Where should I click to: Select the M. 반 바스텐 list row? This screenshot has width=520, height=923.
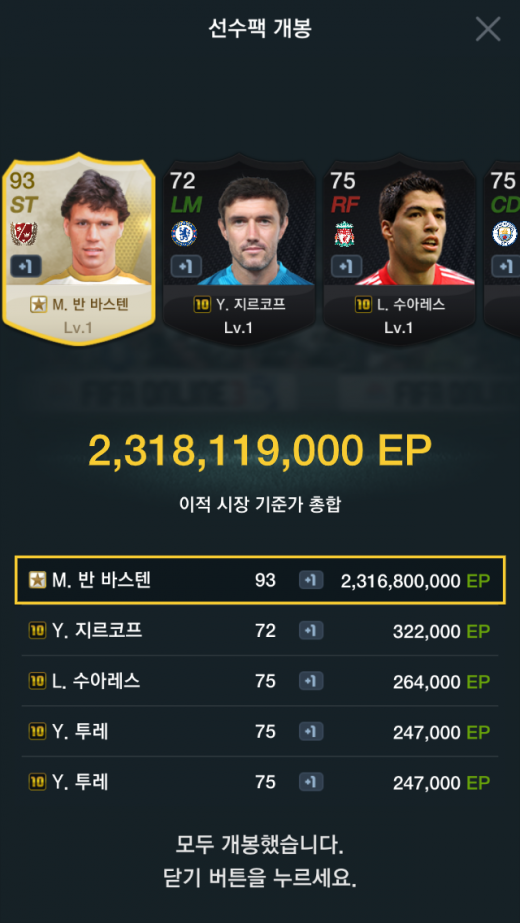[260, 580]
